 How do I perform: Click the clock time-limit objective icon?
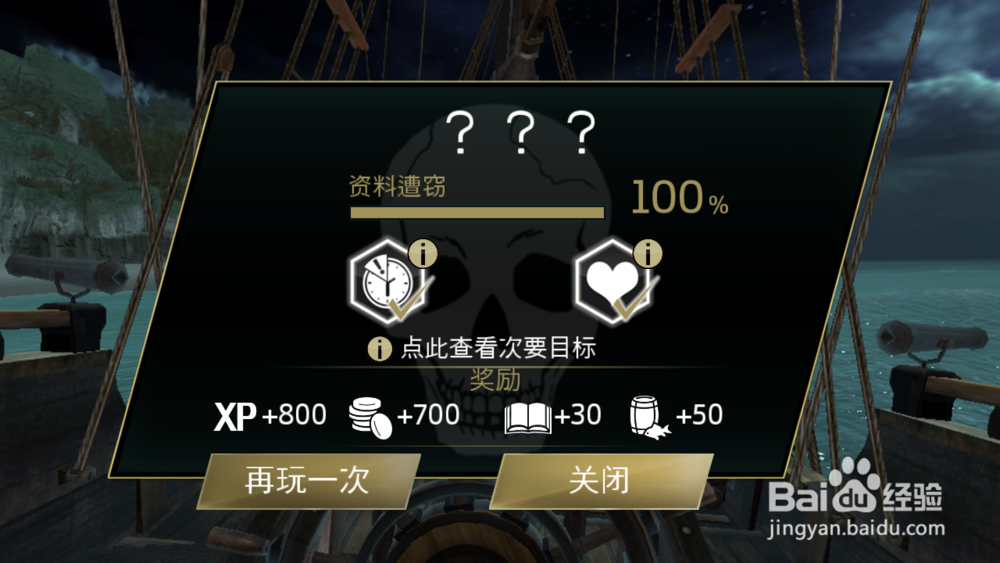point(387,282)
